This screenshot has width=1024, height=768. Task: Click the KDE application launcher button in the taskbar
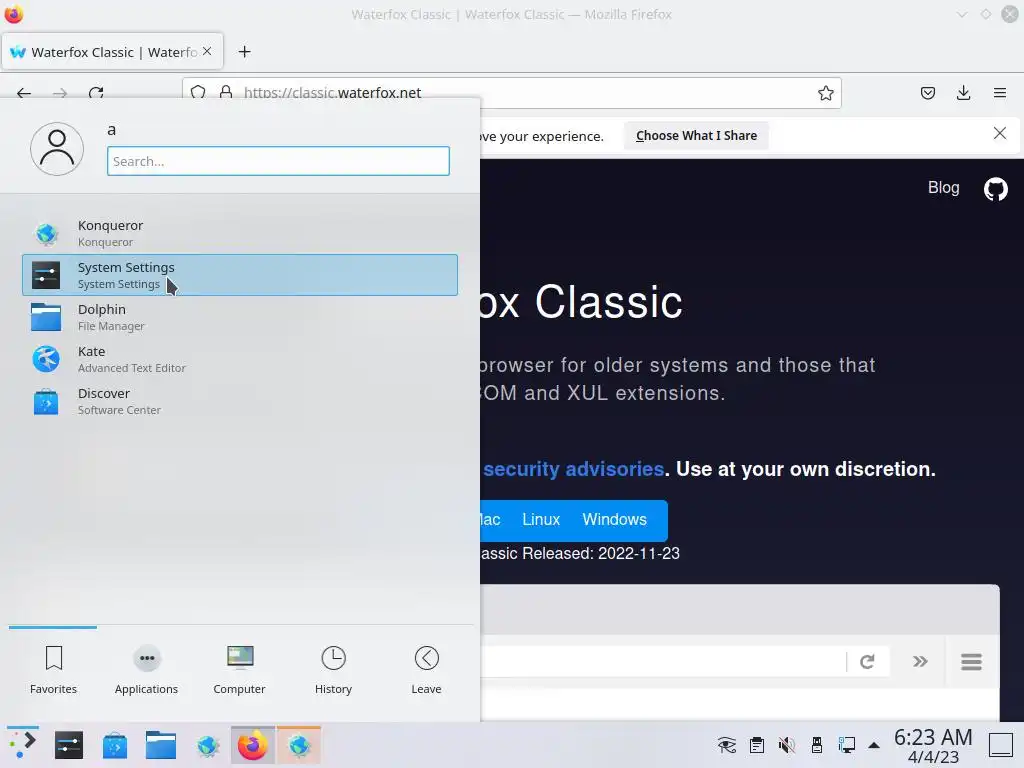22,745
